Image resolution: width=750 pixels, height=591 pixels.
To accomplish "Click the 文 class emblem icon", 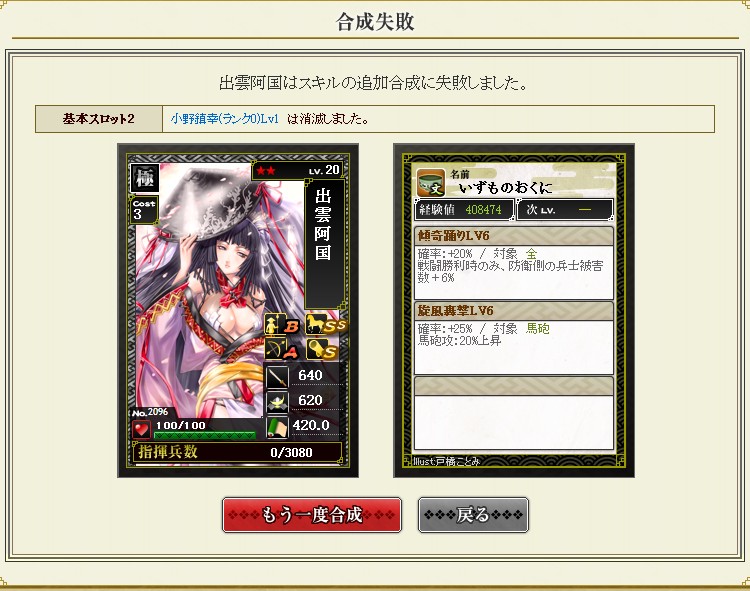I will 431,183.
